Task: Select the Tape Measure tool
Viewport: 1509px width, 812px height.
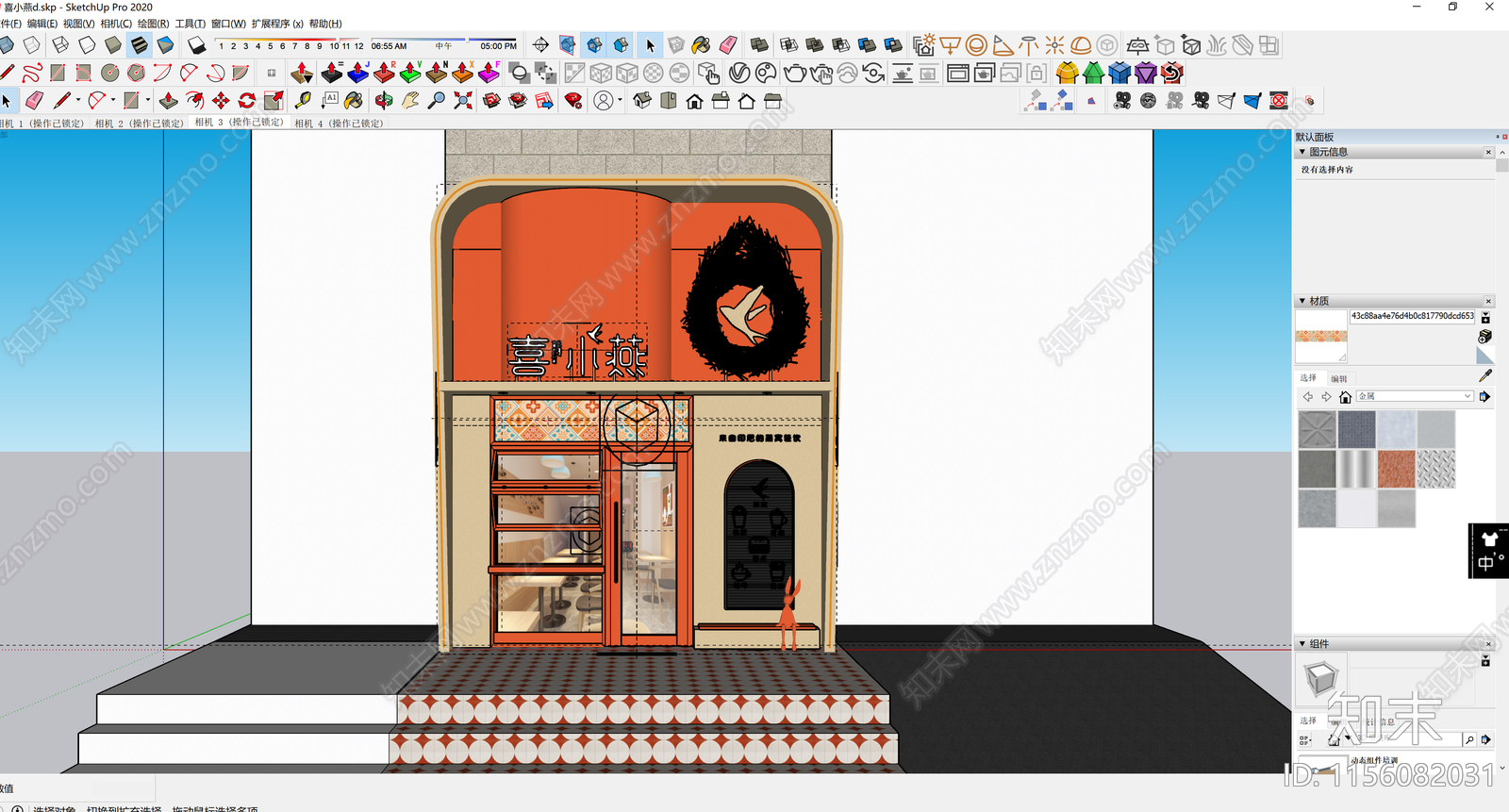Action: (x=303, y=100)
